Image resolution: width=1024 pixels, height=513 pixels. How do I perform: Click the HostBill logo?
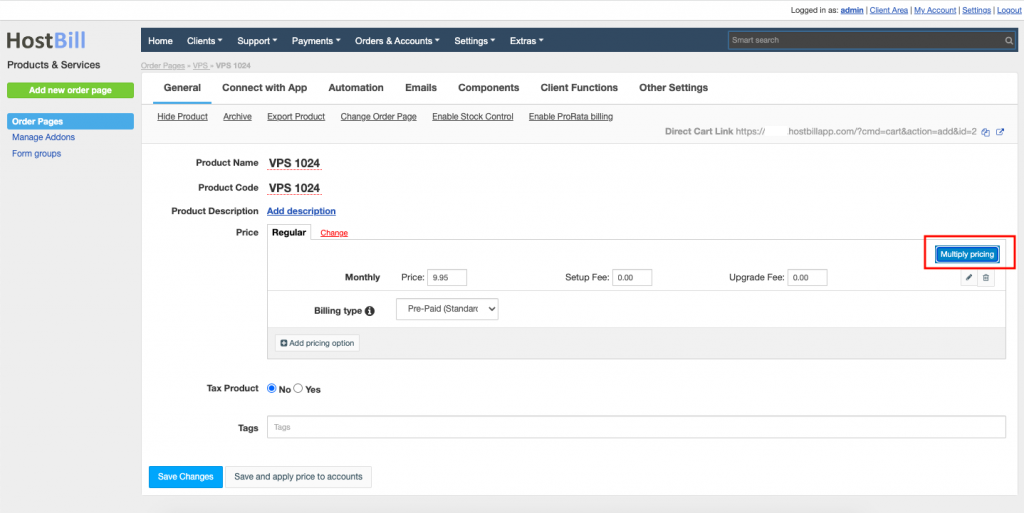tap(46, 40)
